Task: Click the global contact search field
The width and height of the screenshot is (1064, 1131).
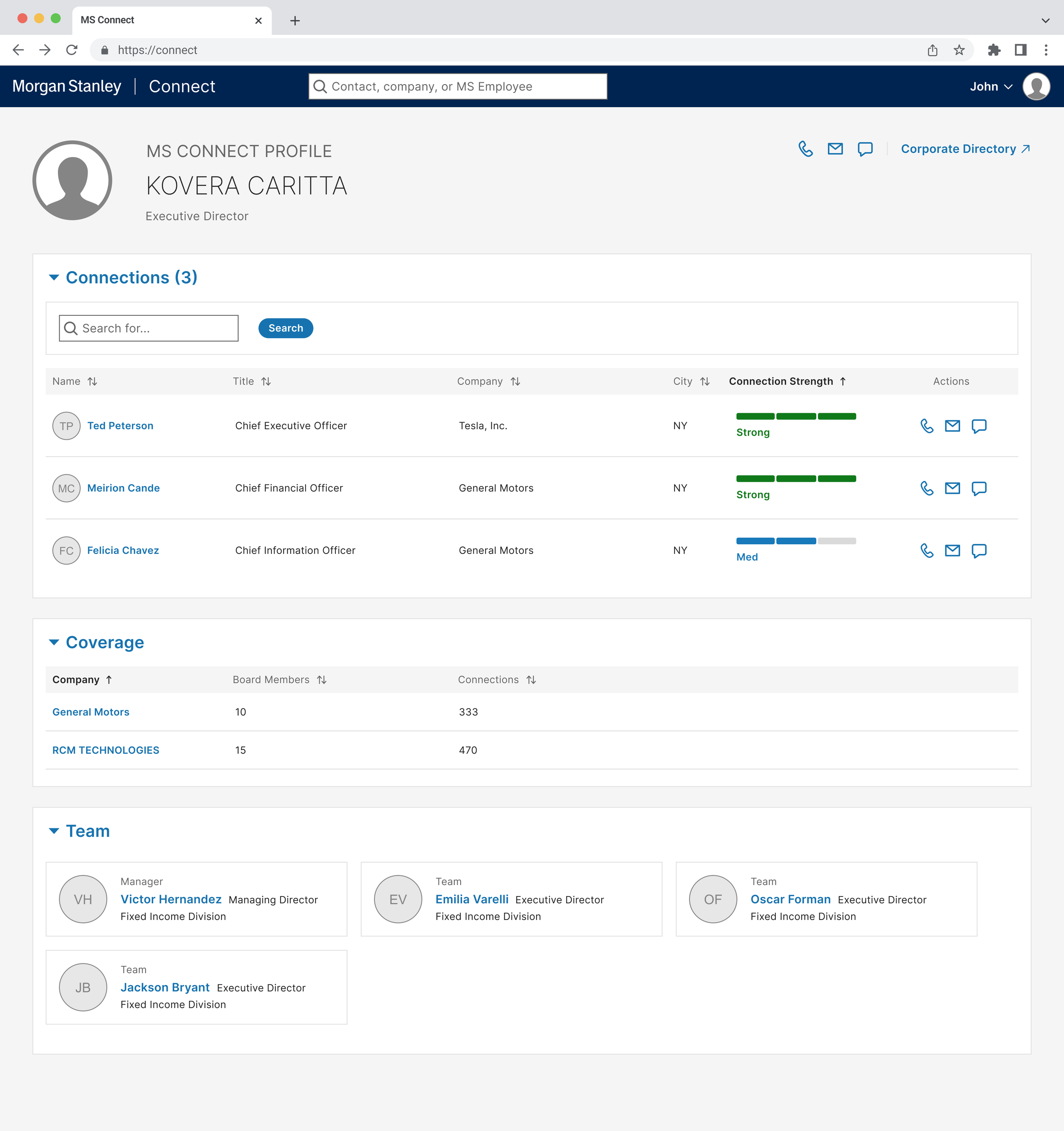Action: (x=458, y=86)
